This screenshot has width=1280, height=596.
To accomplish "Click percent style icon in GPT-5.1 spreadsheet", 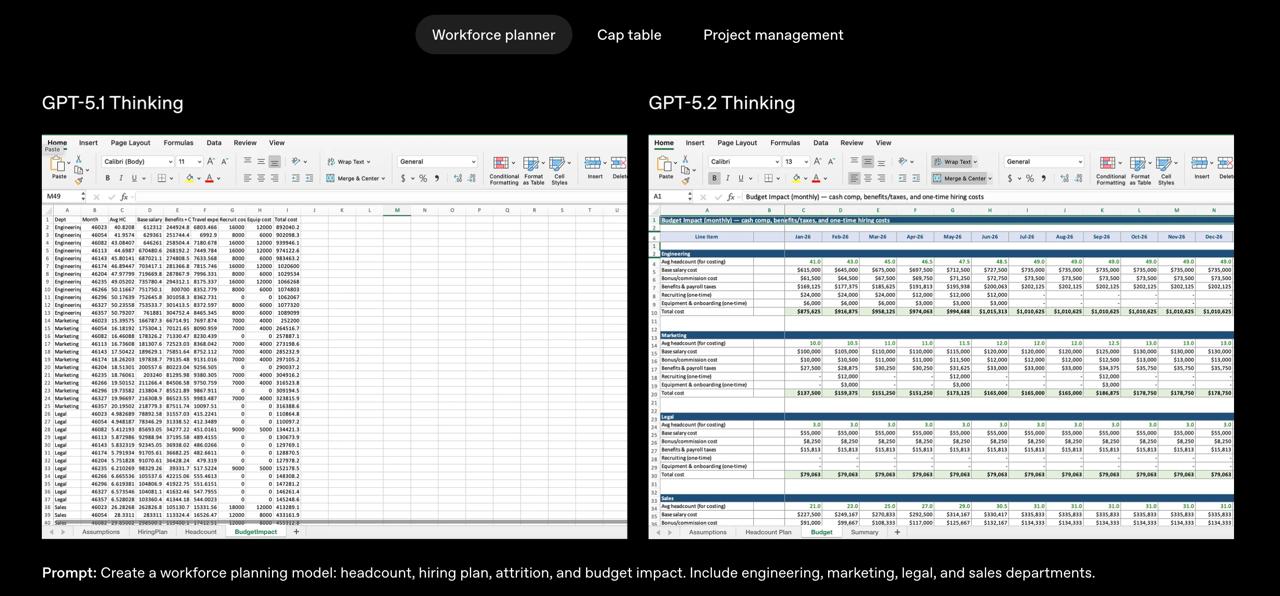I will 423,178.
